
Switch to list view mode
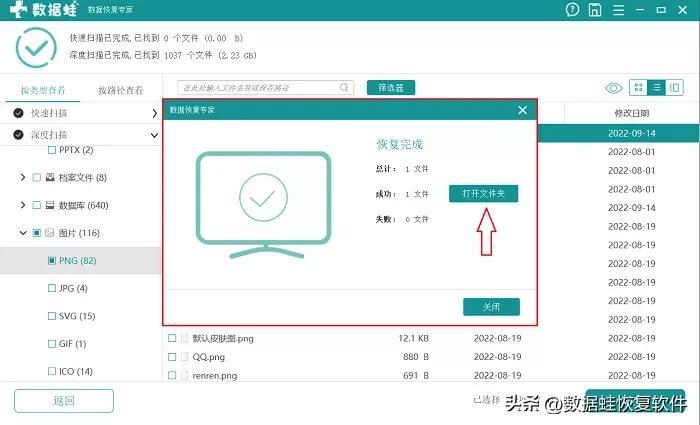coord(657,88)
